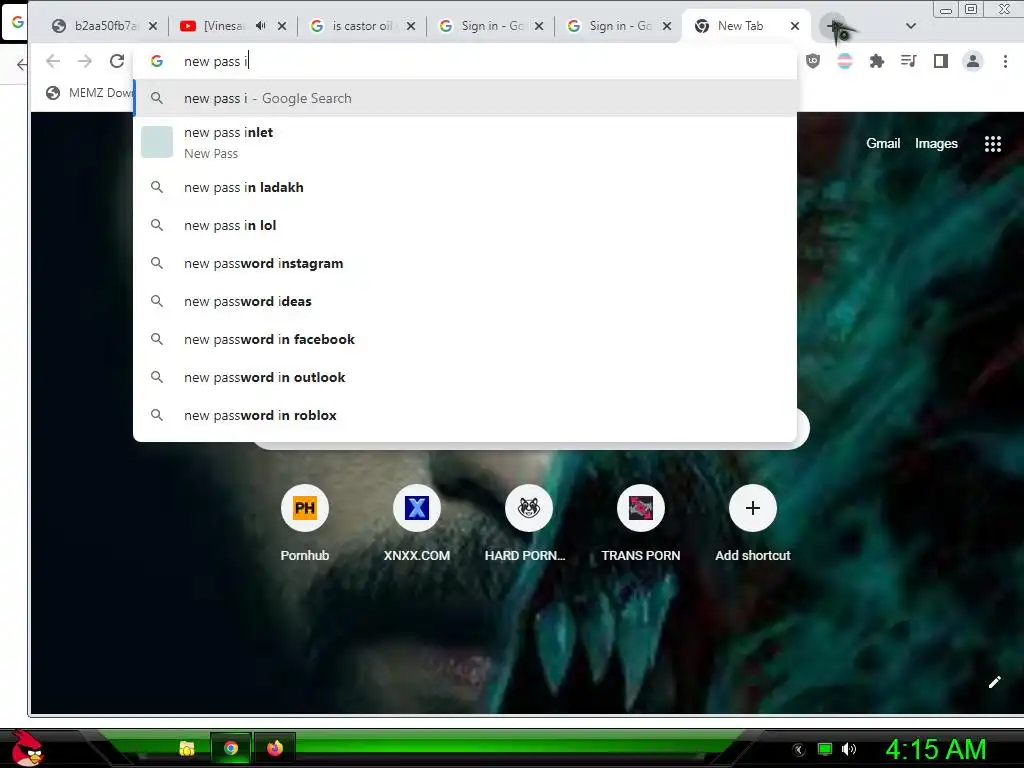
Task: Switch to the b2aa50fb7a tab
Action: pyautogui.click(x=104, y=26)
